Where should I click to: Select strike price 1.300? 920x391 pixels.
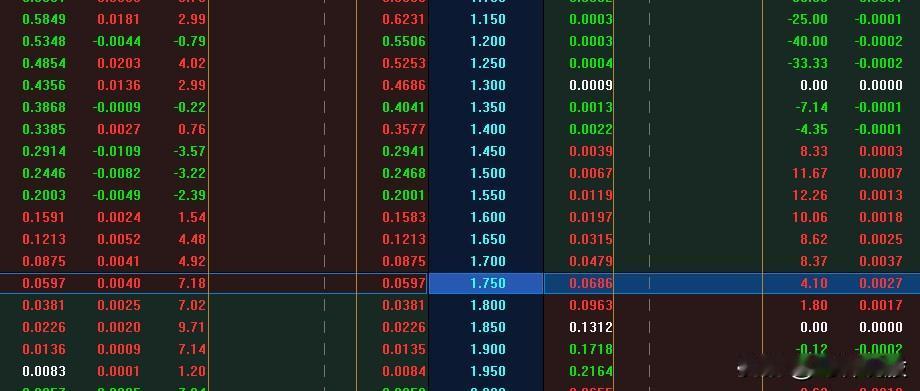[x=488, y=85]
